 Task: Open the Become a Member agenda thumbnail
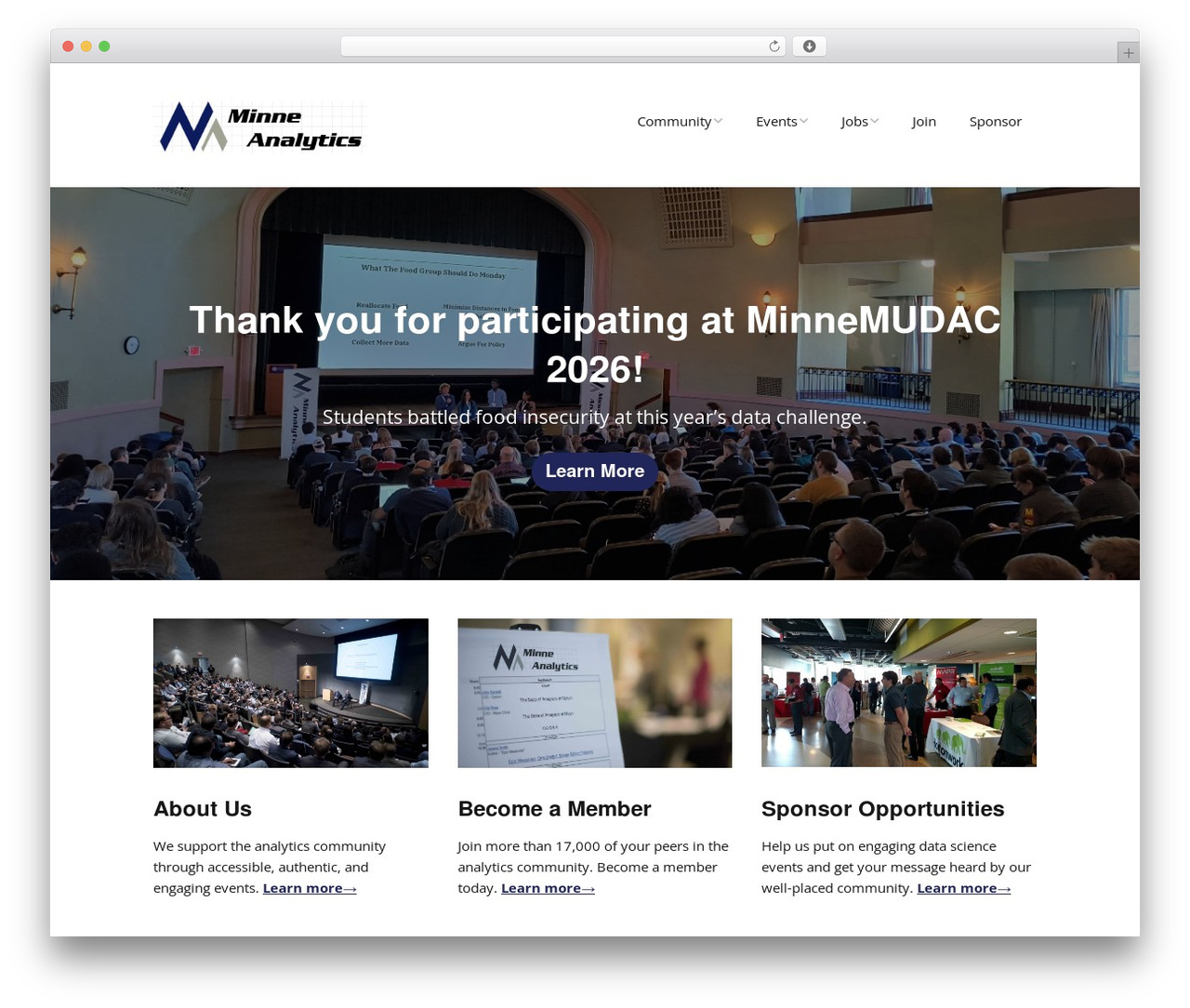click(595, 693)
